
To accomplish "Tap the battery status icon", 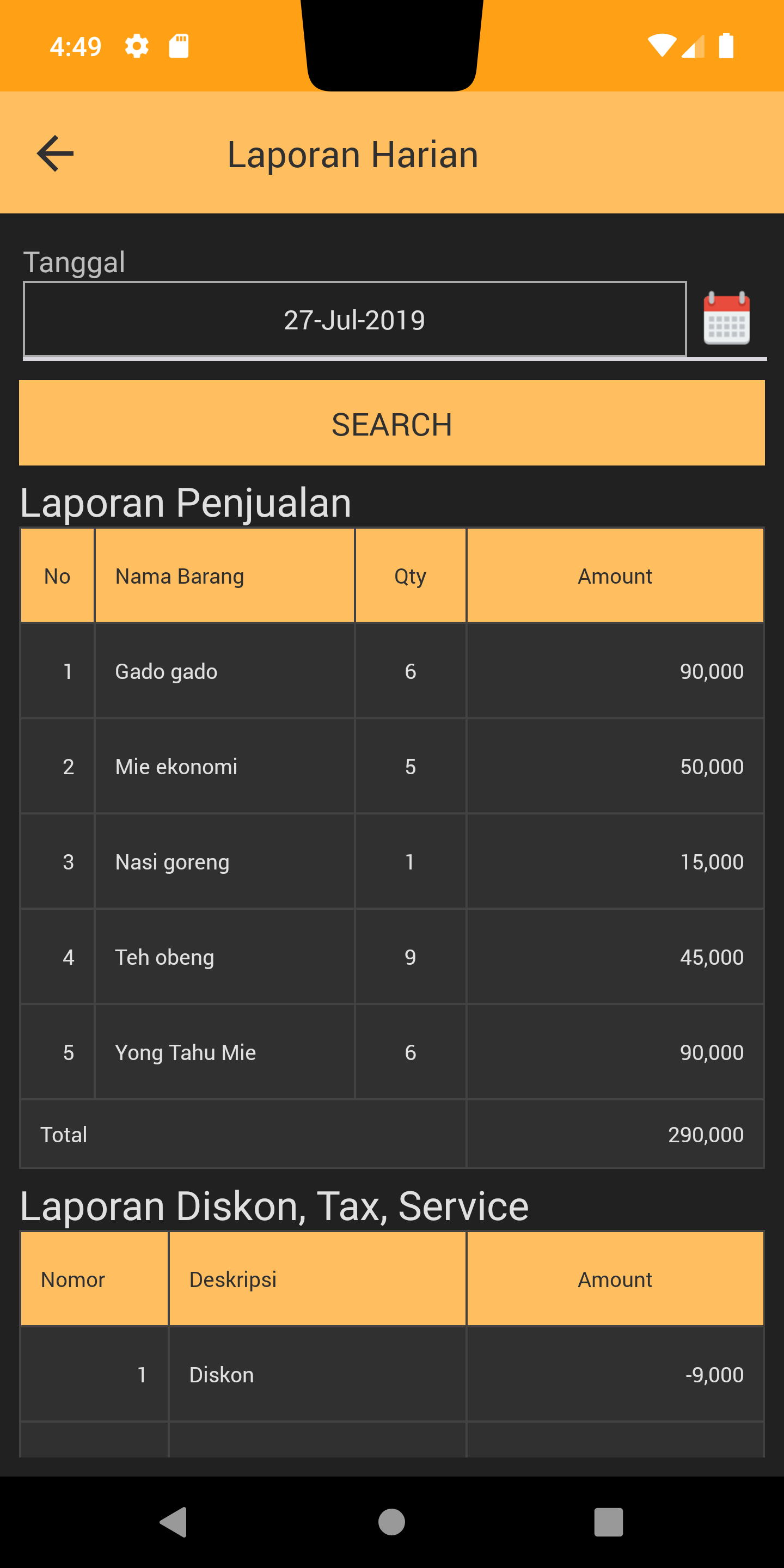I will pyautogui.click(x=726, y=46).
